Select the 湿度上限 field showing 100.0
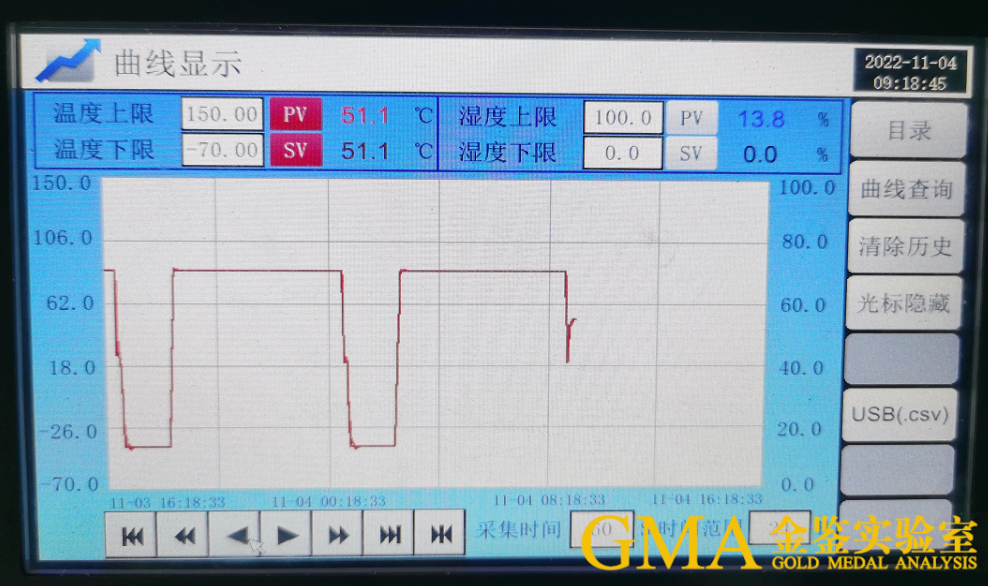Screen dimensions: 988x586 622,118
